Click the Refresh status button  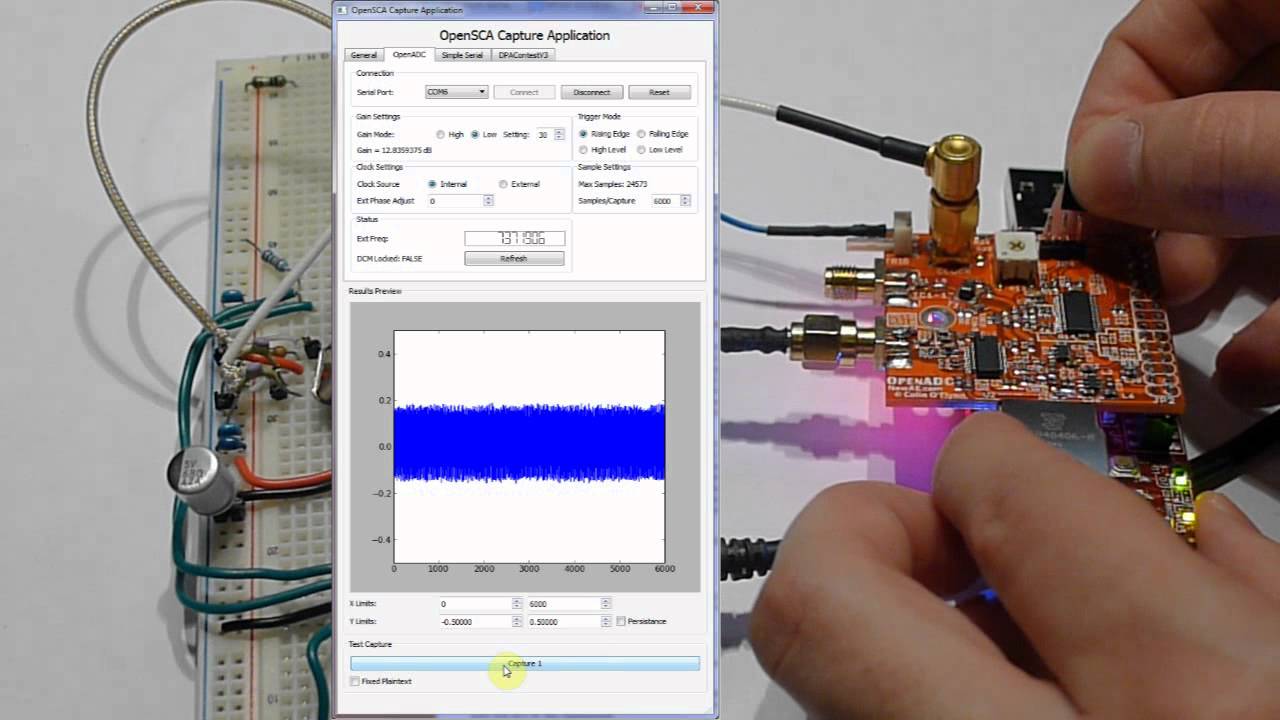[514, 258]
